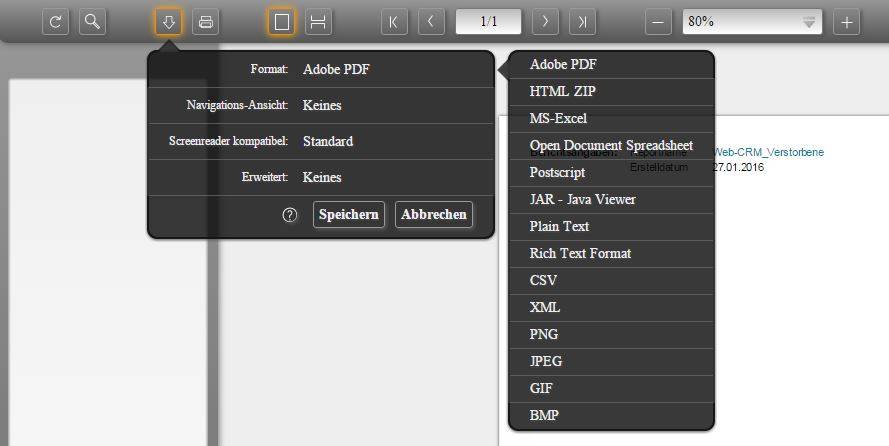
Task: Toggle single page view mode
Action: pos(282,22)
